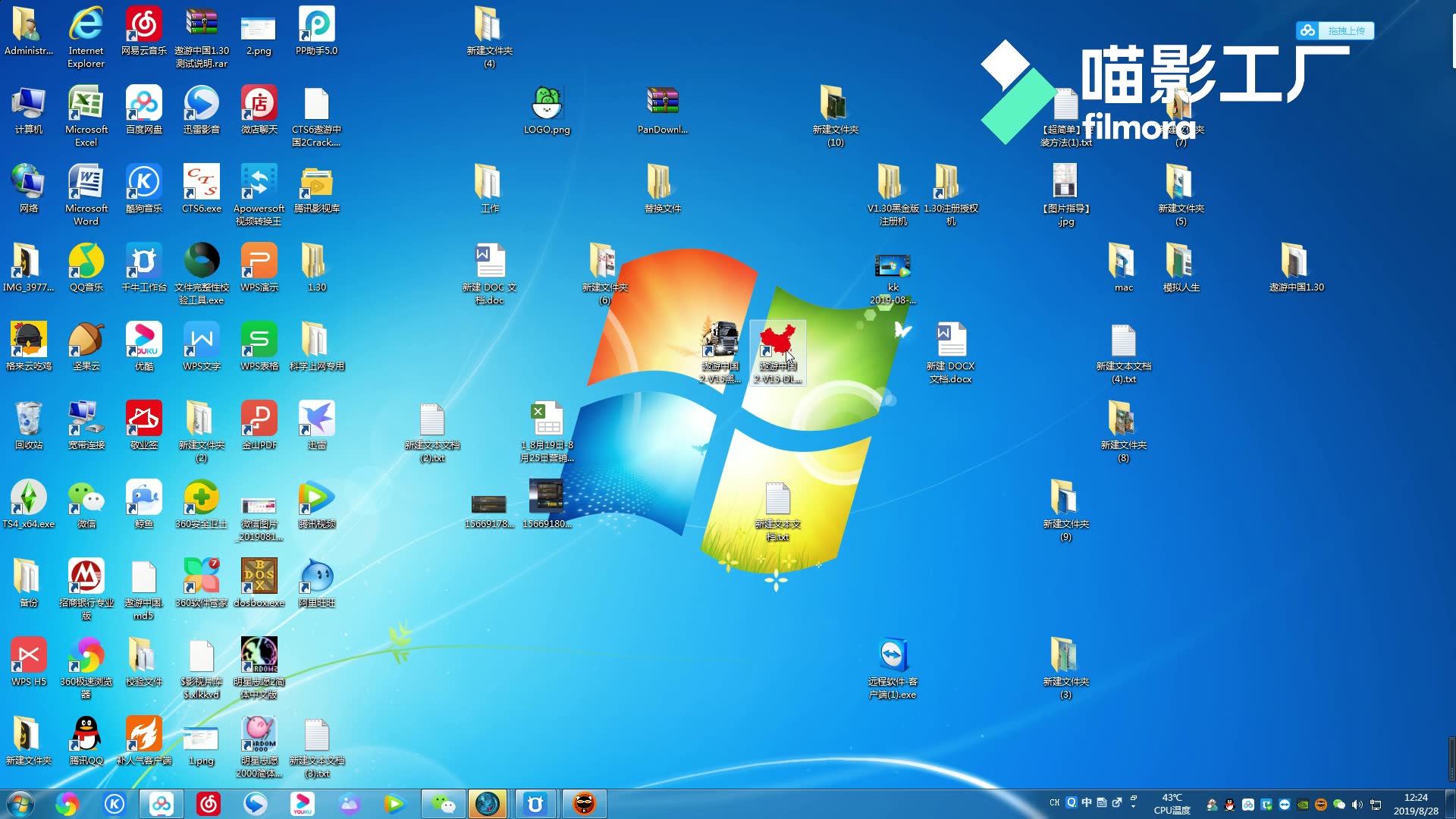Select the 酷狗音乐 desktop icon

[143, 189]
